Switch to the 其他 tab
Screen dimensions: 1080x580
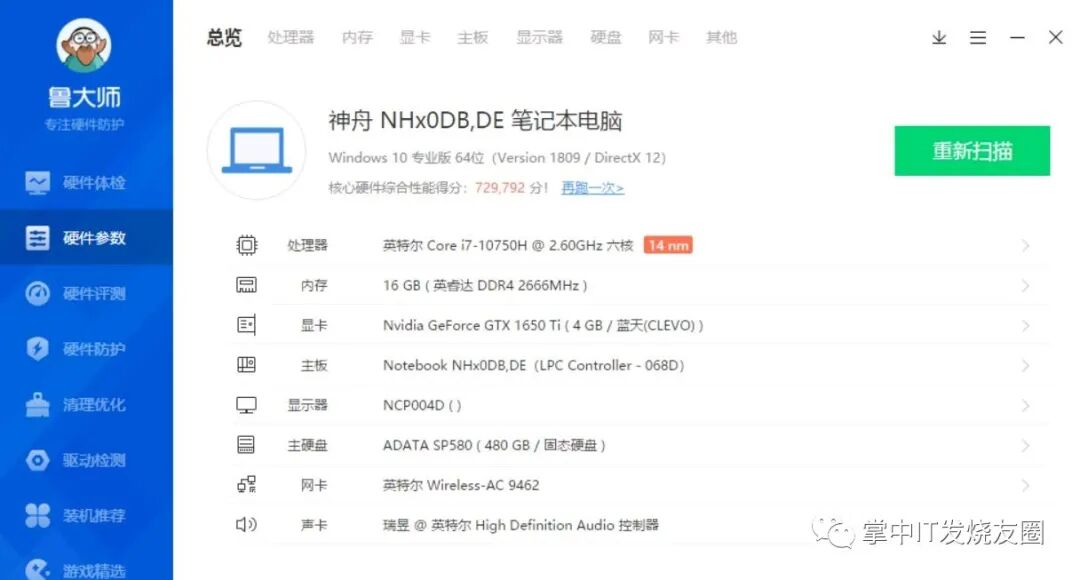[x=721, y=37]
